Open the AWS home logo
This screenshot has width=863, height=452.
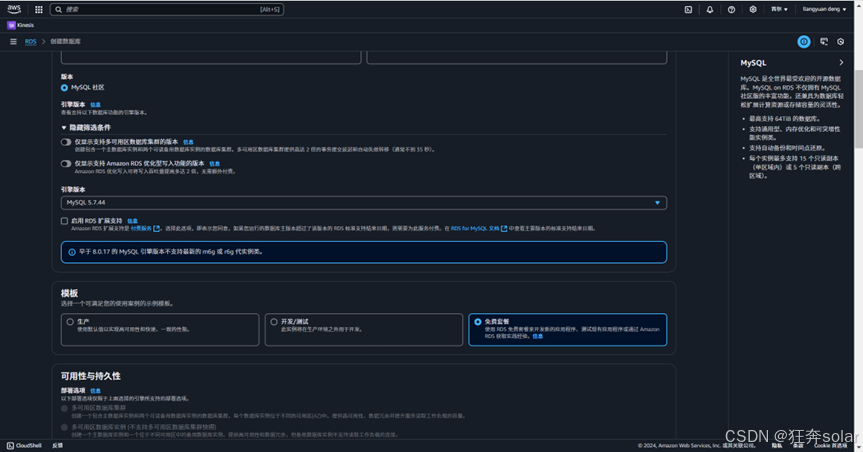tap(14, 9)
